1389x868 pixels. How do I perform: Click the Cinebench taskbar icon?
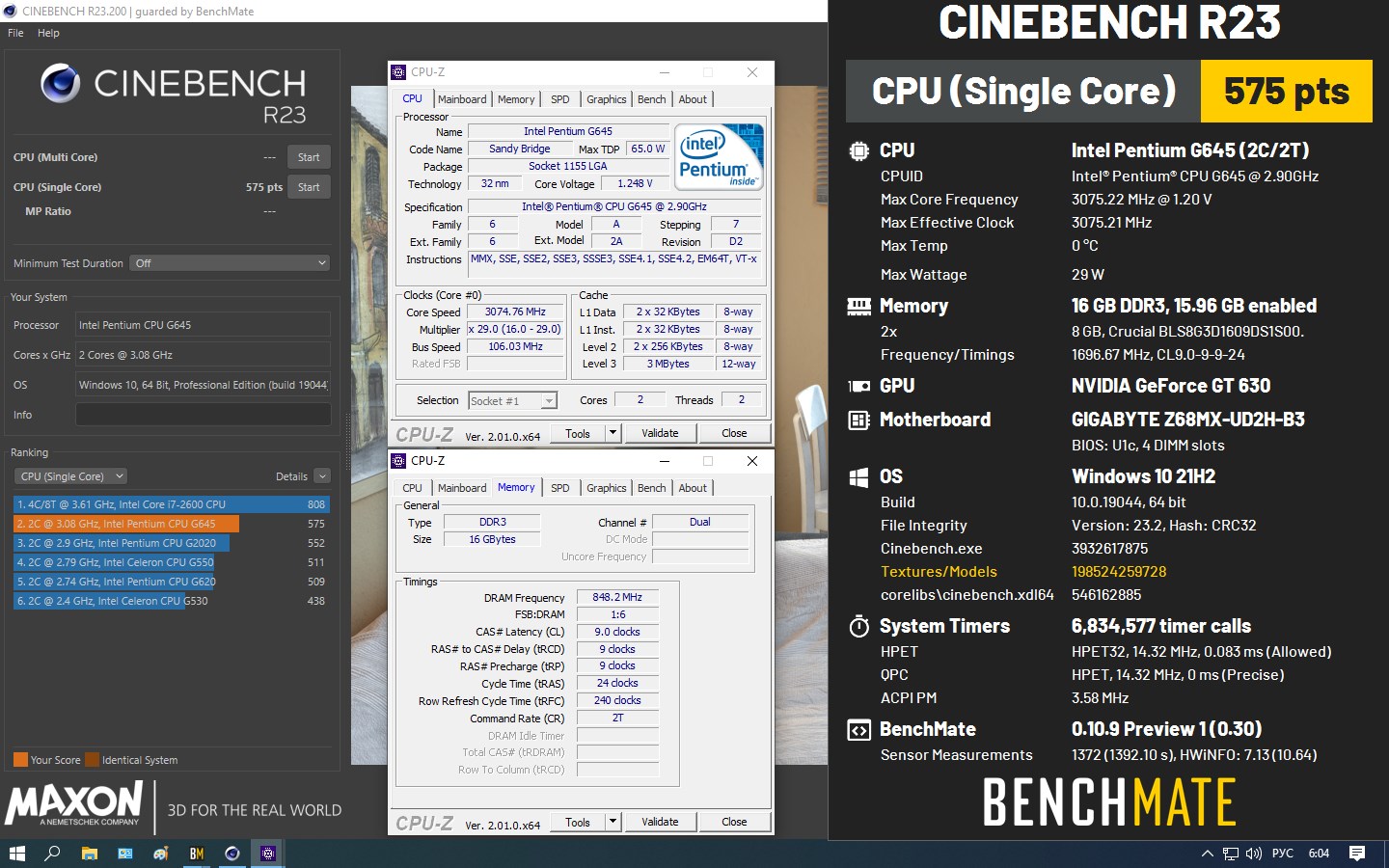(232, 854)
